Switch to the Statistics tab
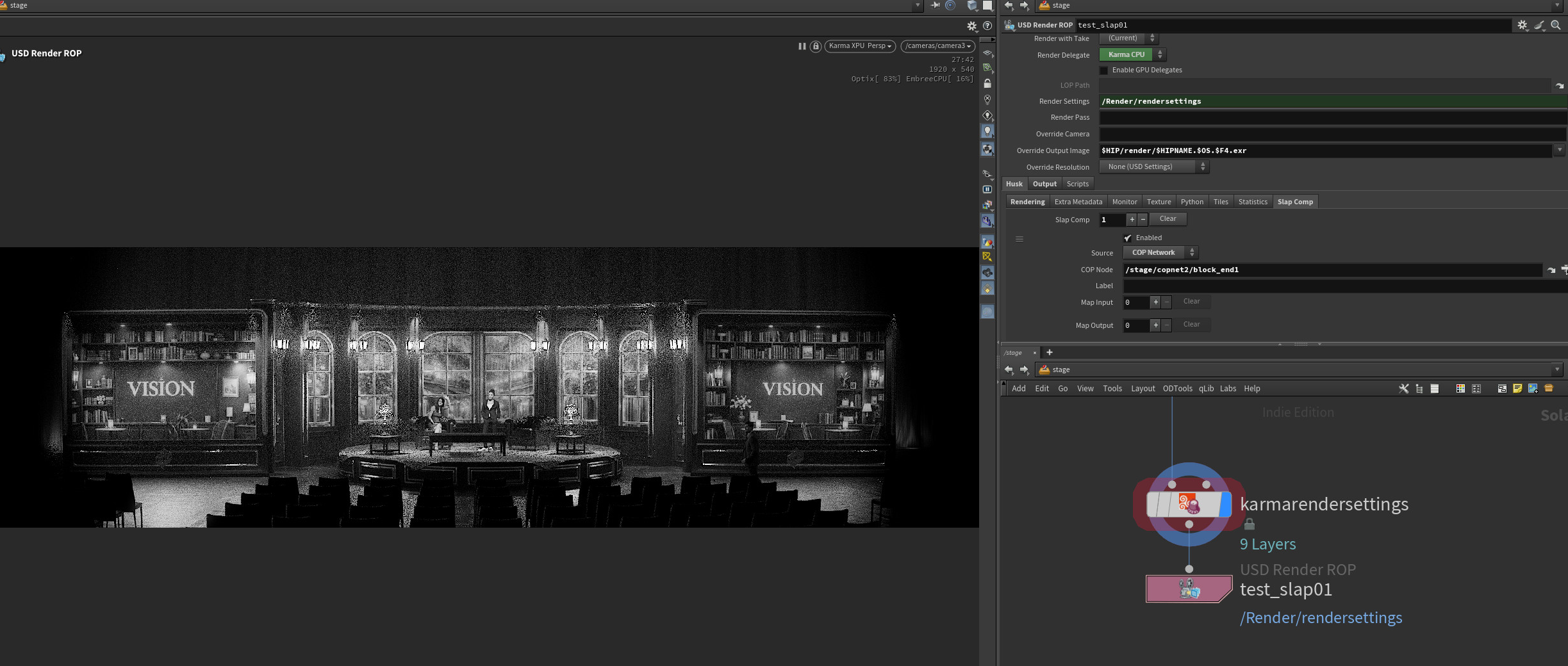1568x666 pixels. tap(1252, 202)
